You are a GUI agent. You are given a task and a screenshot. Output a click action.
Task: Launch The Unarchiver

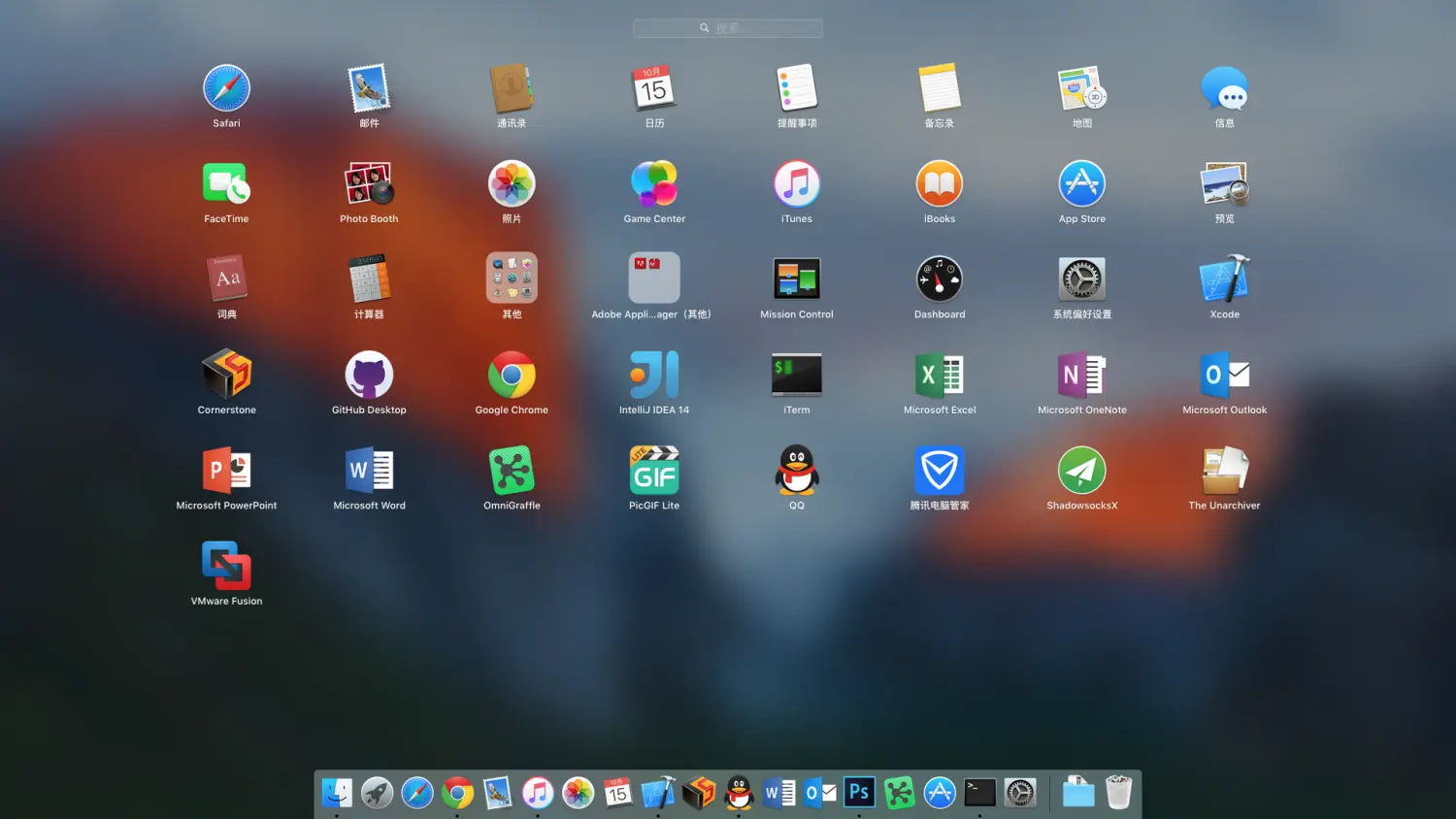click(x=1225, y=471)
